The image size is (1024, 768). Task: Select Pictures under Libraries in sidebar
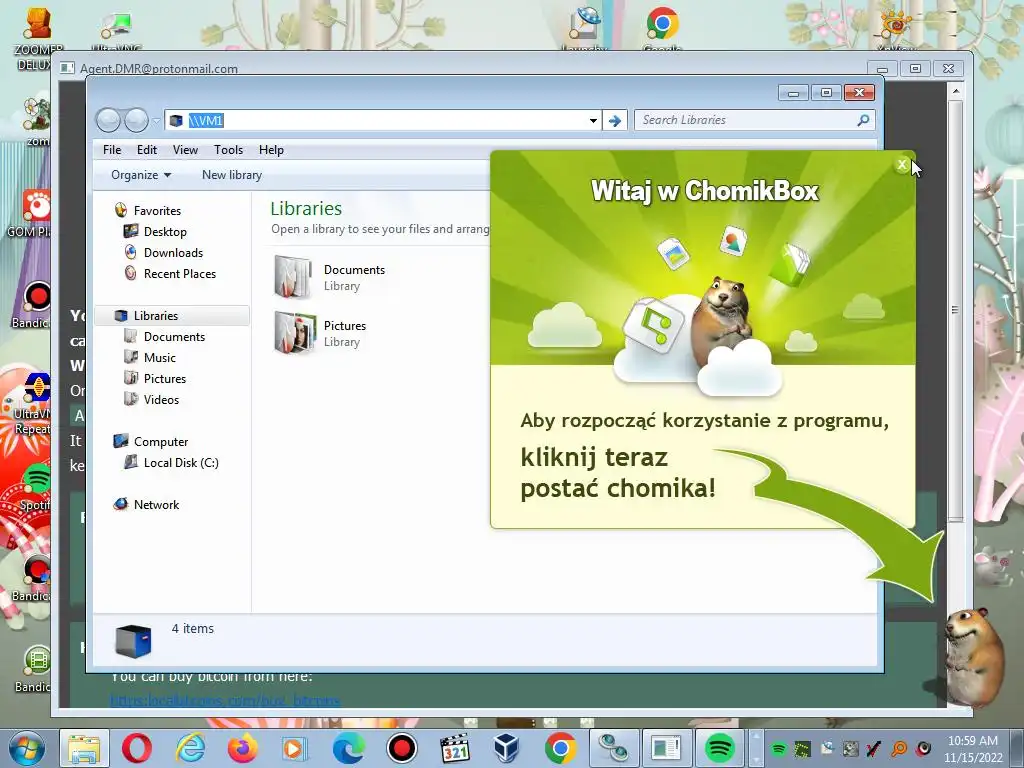click(165, 378)
